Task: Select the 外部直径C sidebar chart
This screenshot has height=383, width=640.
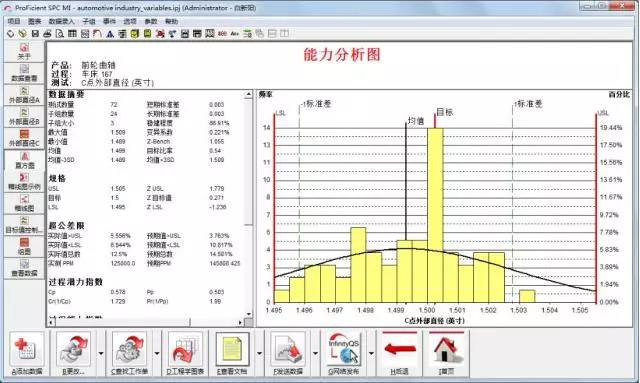Action: pyautogui.click(x=24, y=138)
